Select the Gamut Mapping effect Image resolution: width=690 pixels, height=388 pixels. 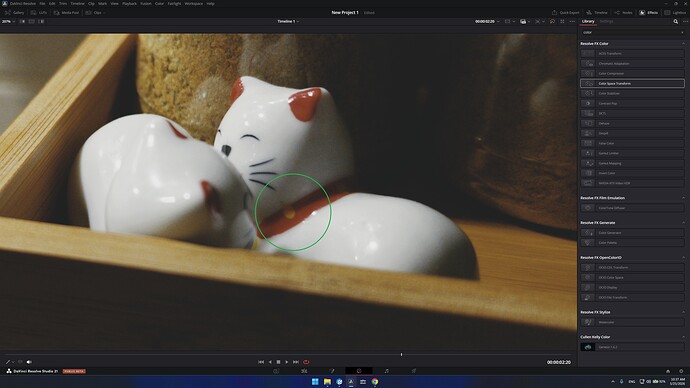click(632, 163)
